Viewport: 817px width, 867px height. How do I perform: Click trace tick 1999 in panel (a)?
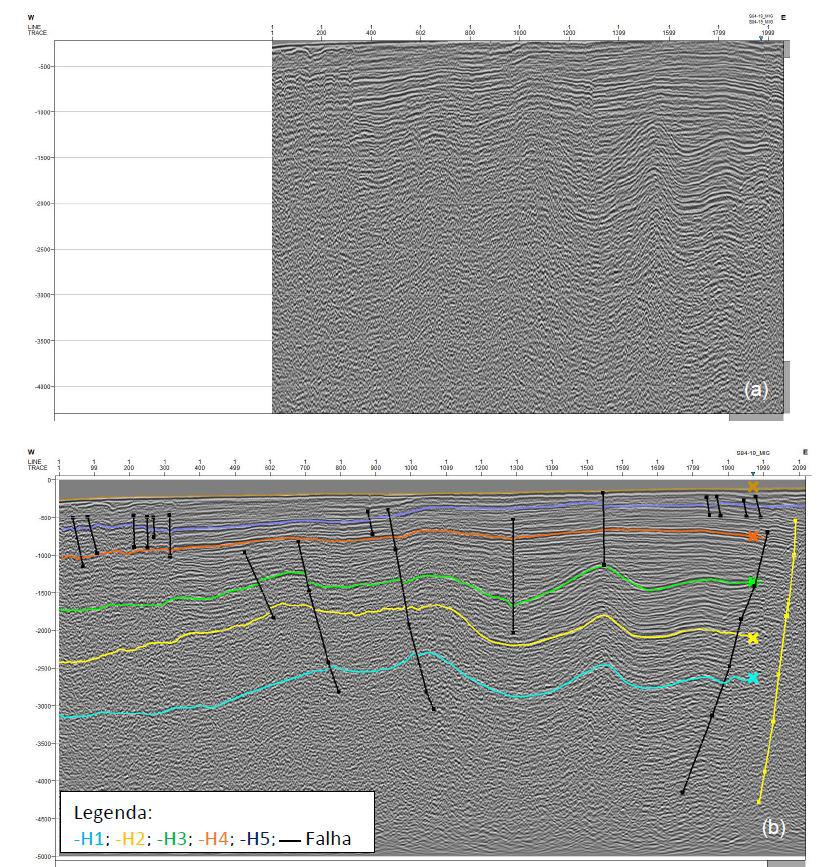(768, 33)
